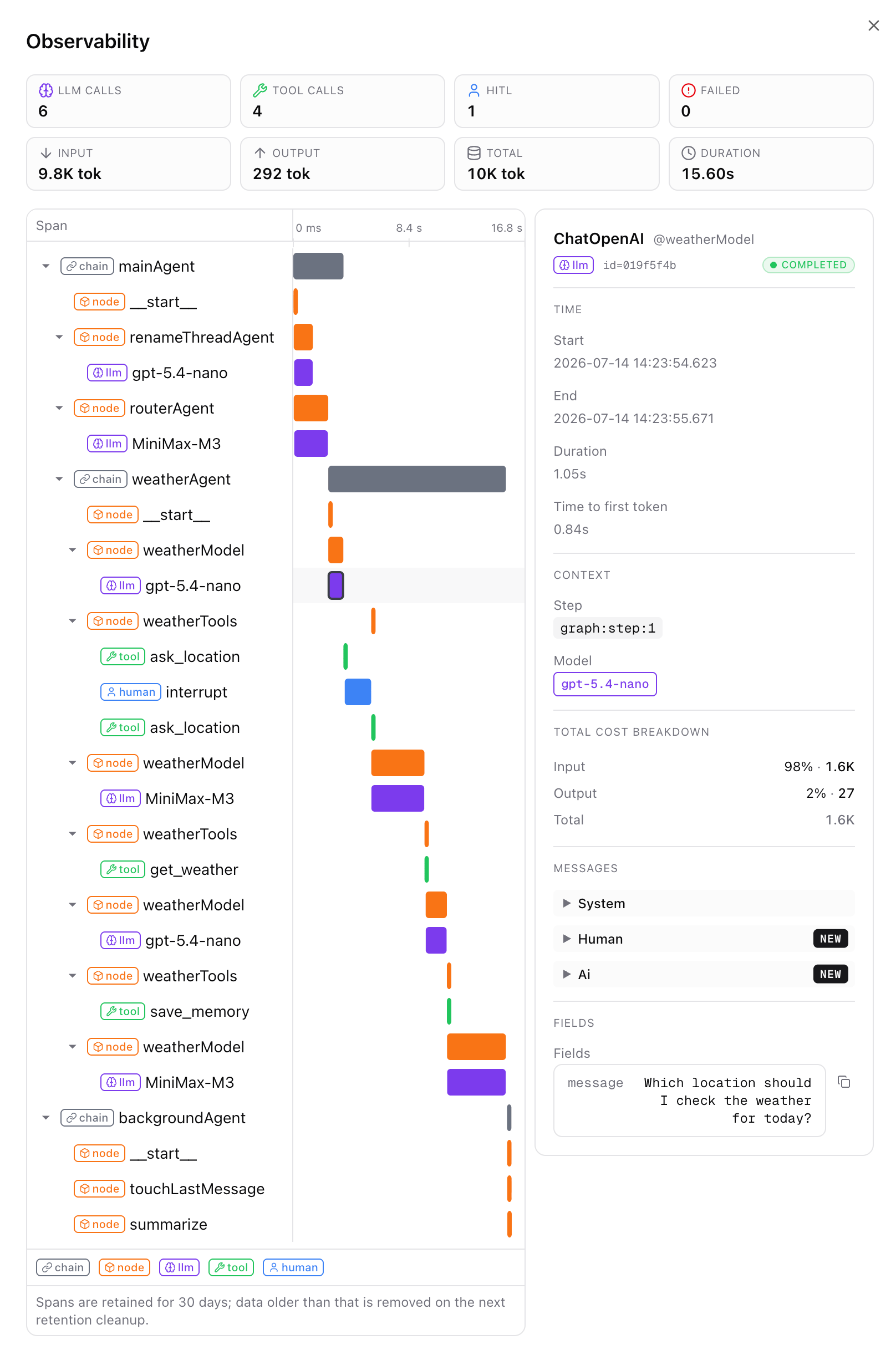Image resolution: width=896 pixels, height=1355 pixels.
Task: Click the tool badge on get_weather row
Action: click(x=123, y=869)
